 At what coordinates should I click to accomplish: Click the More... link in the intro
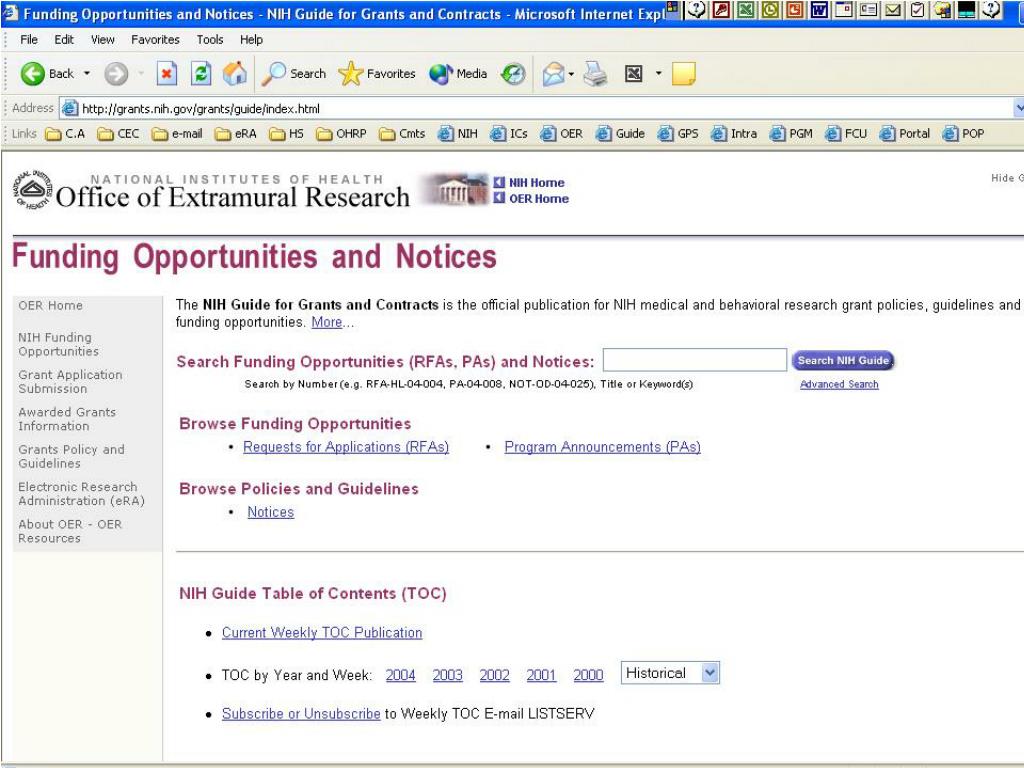click(x=332, y=322)
